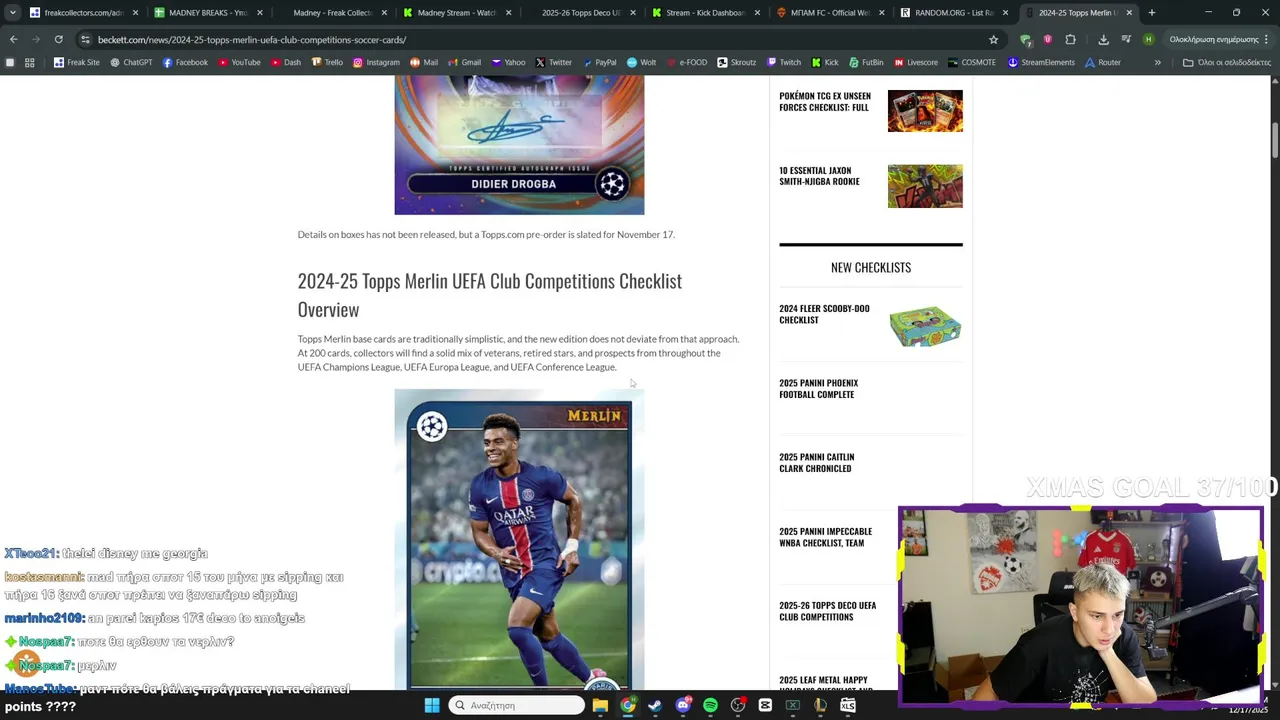Switch to the Stream - Kick Dashboard tab
The width and height of the screenshot is (1280, 720).
tap(705, 13)
